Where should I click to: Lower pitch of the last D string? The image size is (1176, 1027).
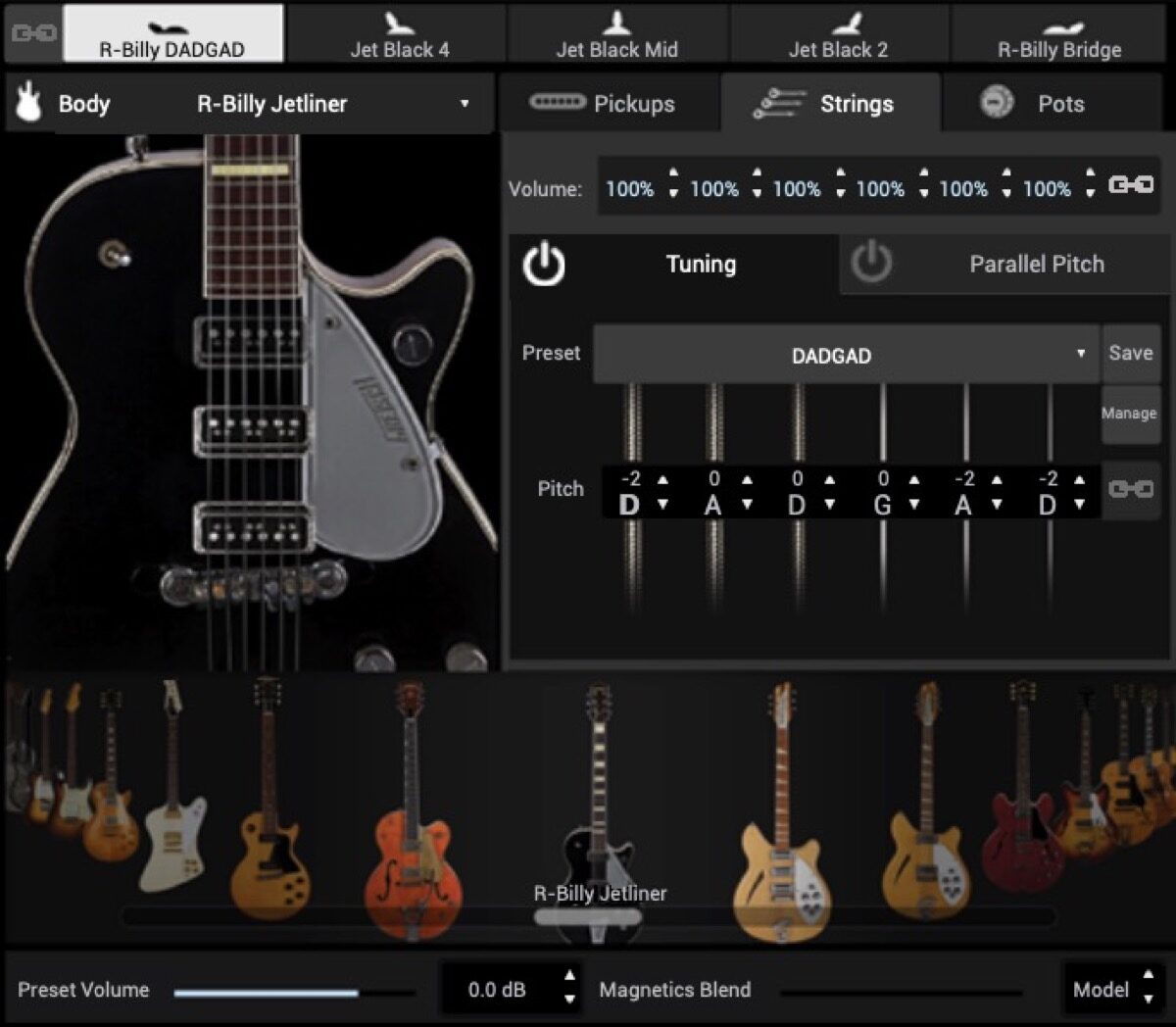[1079, 504]
